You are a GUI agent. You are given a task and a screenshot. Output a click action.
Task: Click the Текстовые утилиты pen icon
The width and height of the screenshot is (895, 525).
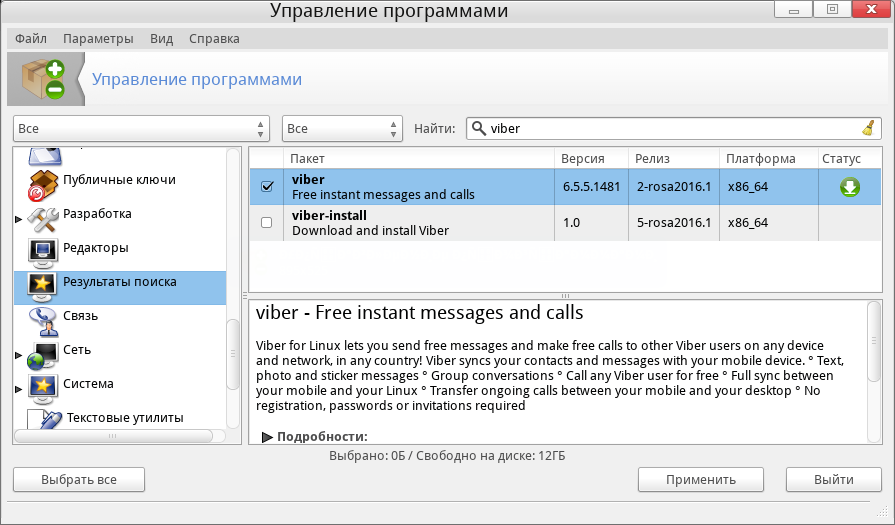pos(43,420)
